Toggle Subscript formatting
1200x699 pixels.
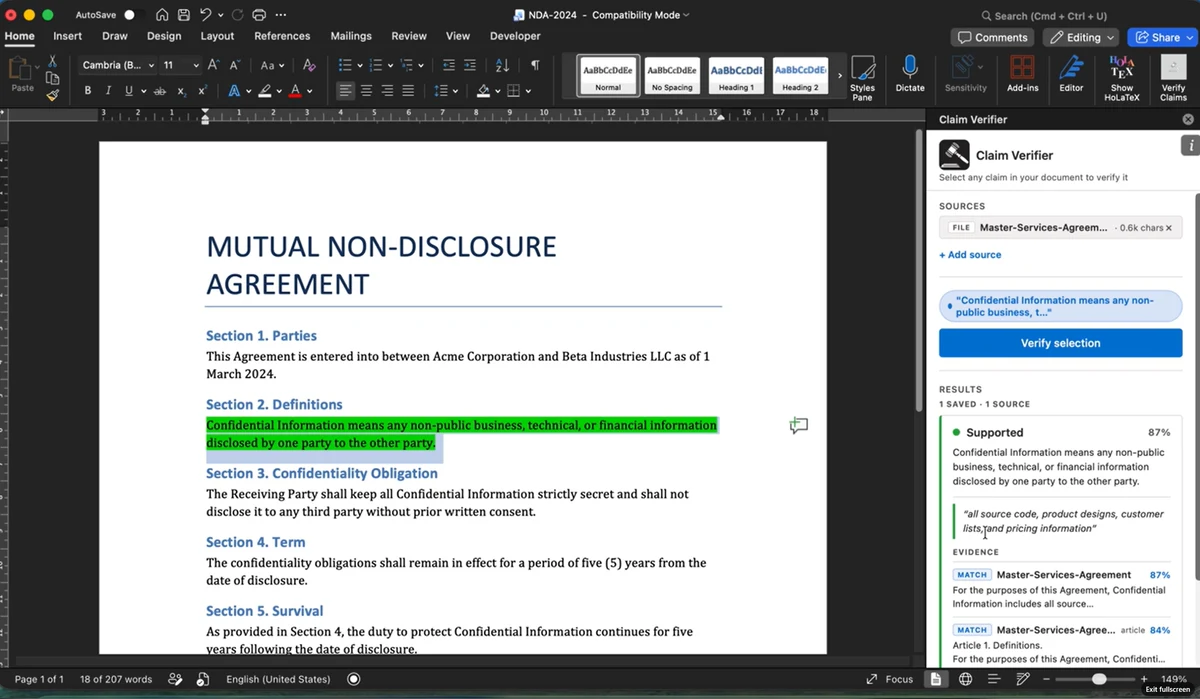tap(181, 91)
